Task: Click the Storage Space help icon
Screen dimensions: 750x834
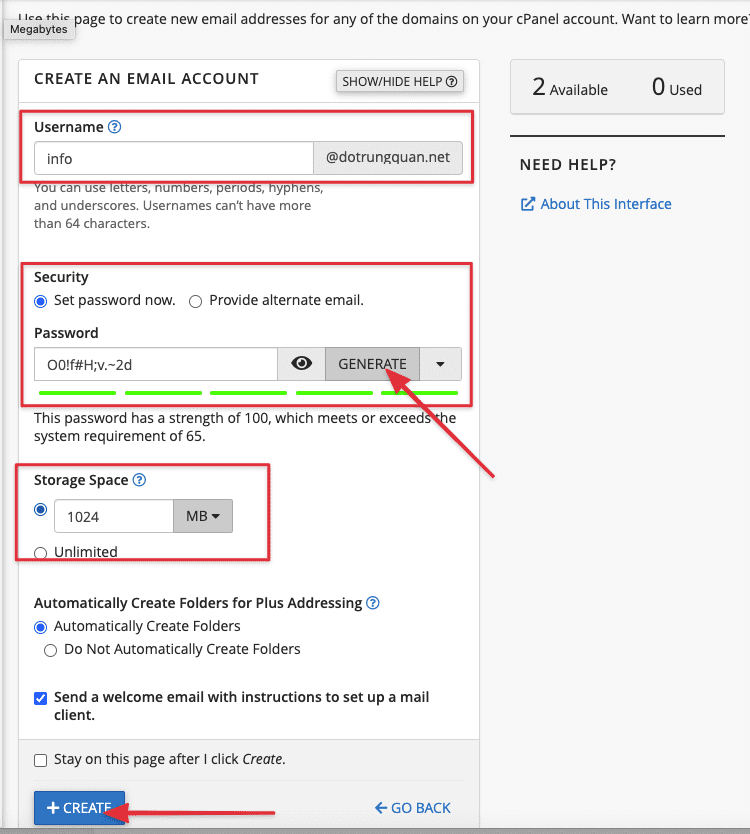Action: [140, 480]
